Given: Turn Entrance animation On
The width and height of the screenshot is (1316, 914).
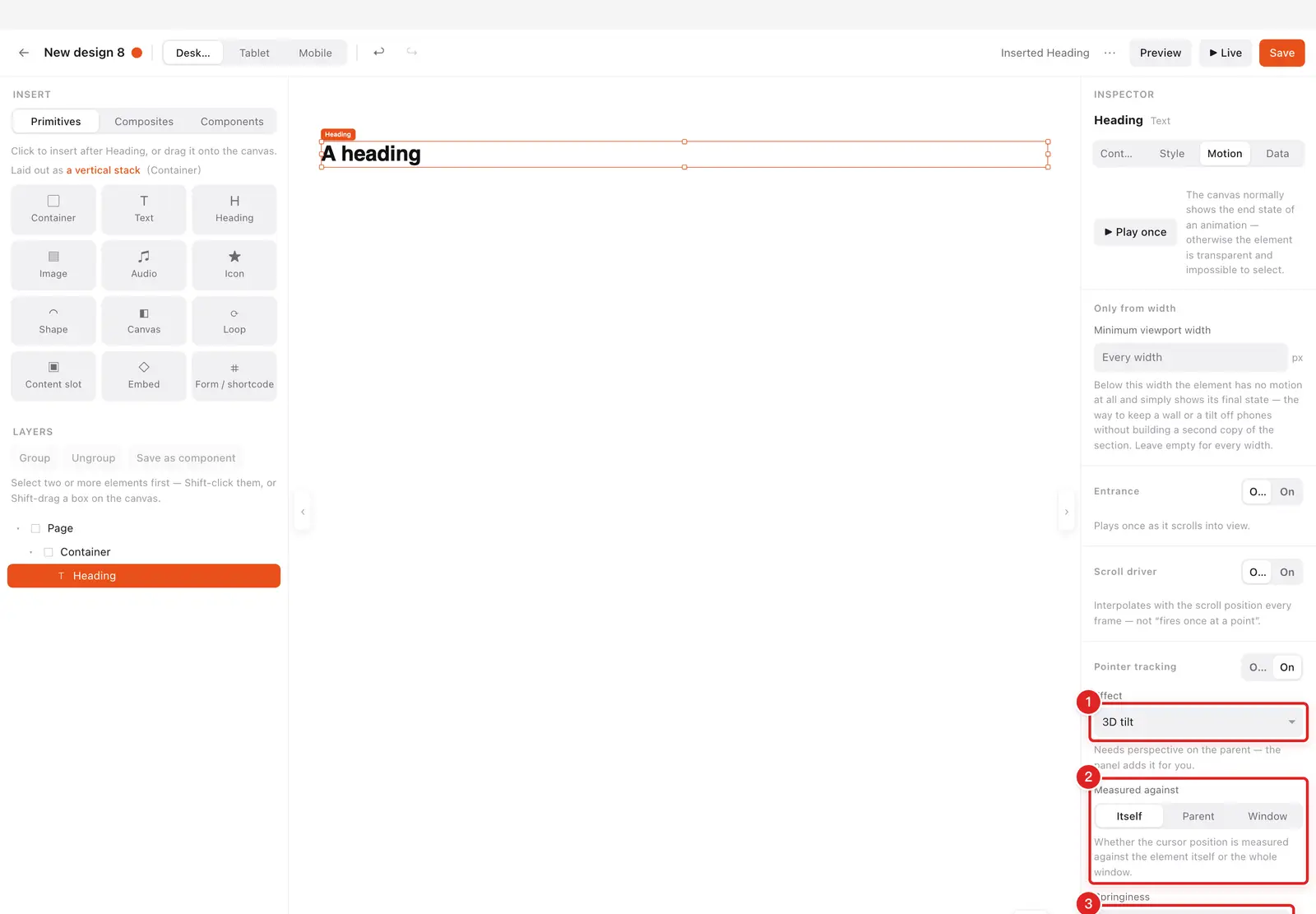Looking at the screenshot, I should 1287,492.
